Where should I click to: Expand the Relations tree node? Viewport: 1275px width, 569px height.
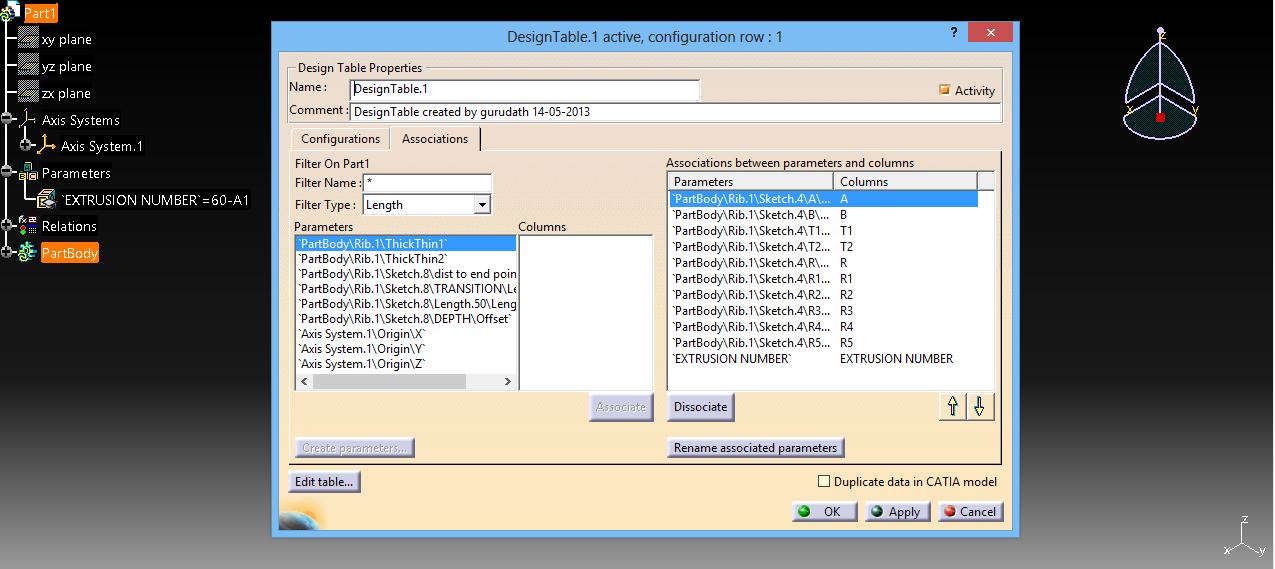click(x=8, y=227)
